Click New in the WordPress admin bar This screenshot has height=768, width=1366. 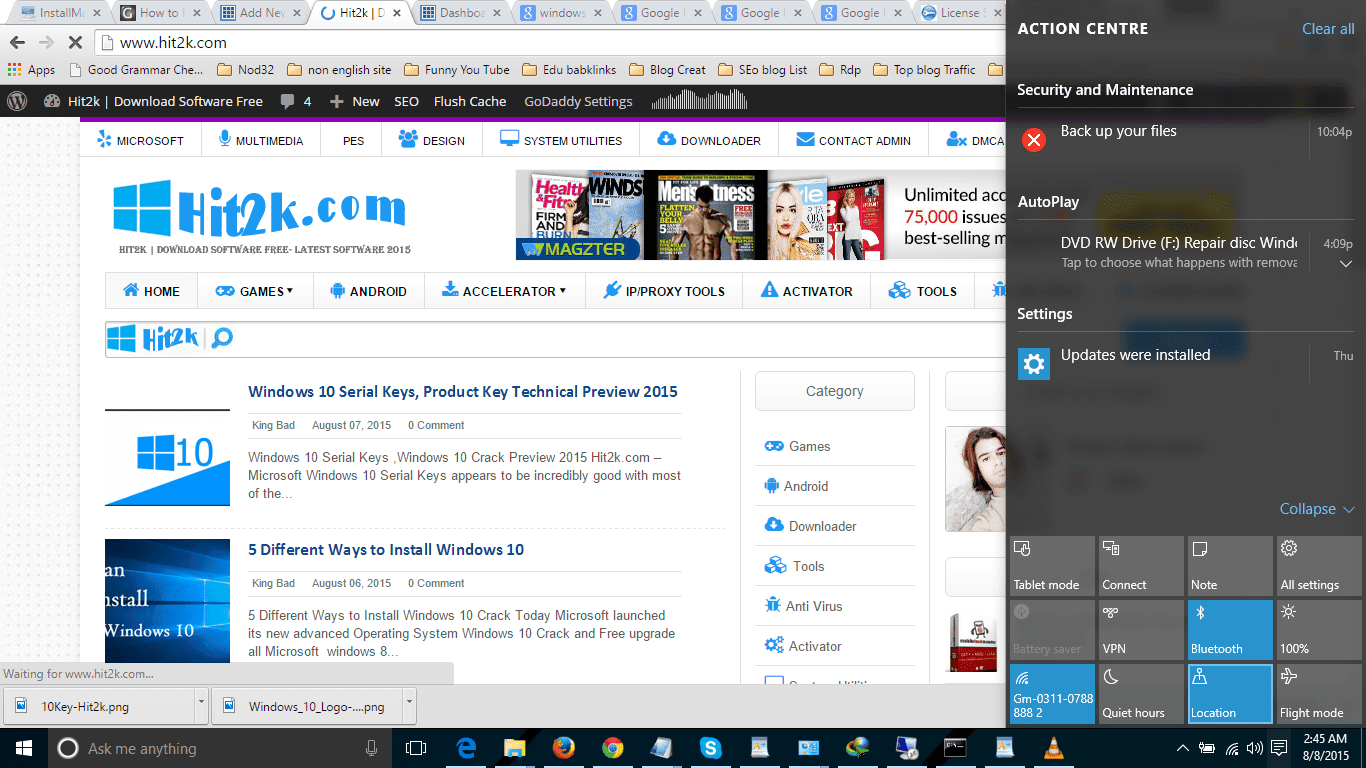coord(355,101)
